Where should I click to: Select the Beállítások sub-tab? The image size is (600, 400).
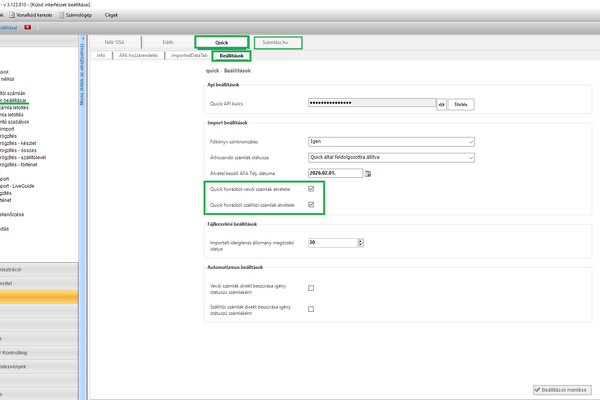[x=232, y=56]
